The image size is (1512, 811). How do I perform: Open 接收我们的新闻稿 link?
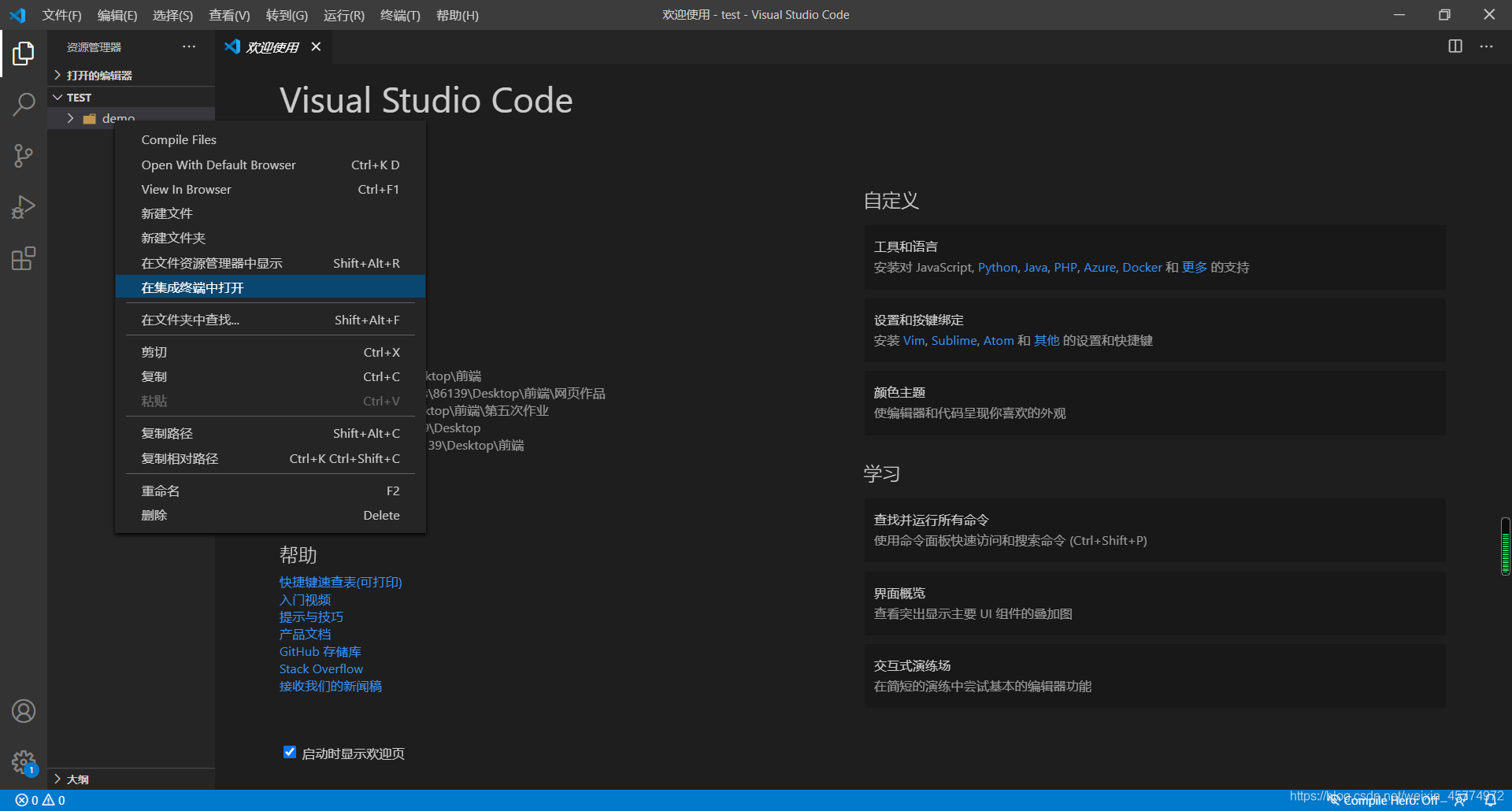(330, 686)
